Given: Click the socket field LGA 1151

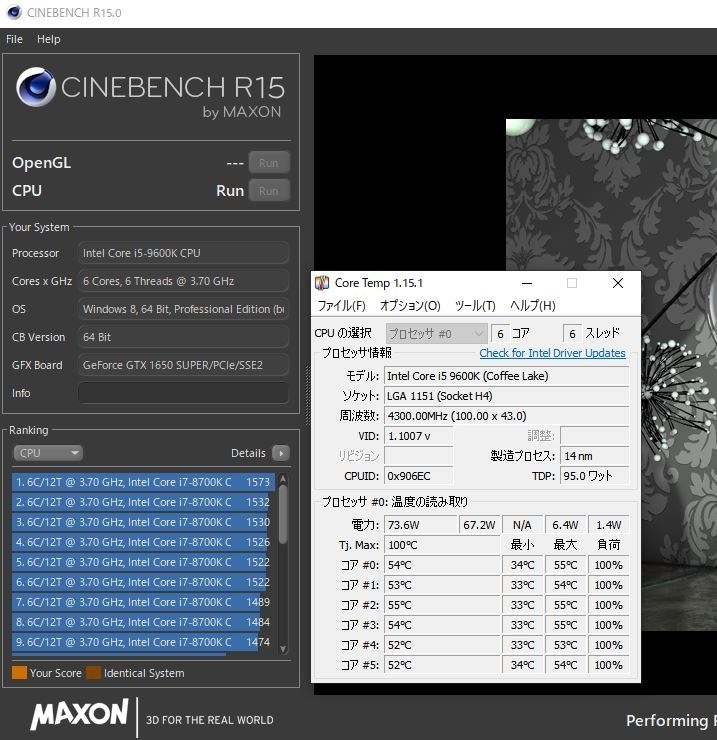Looking at the screenshot, I should 506,396.
